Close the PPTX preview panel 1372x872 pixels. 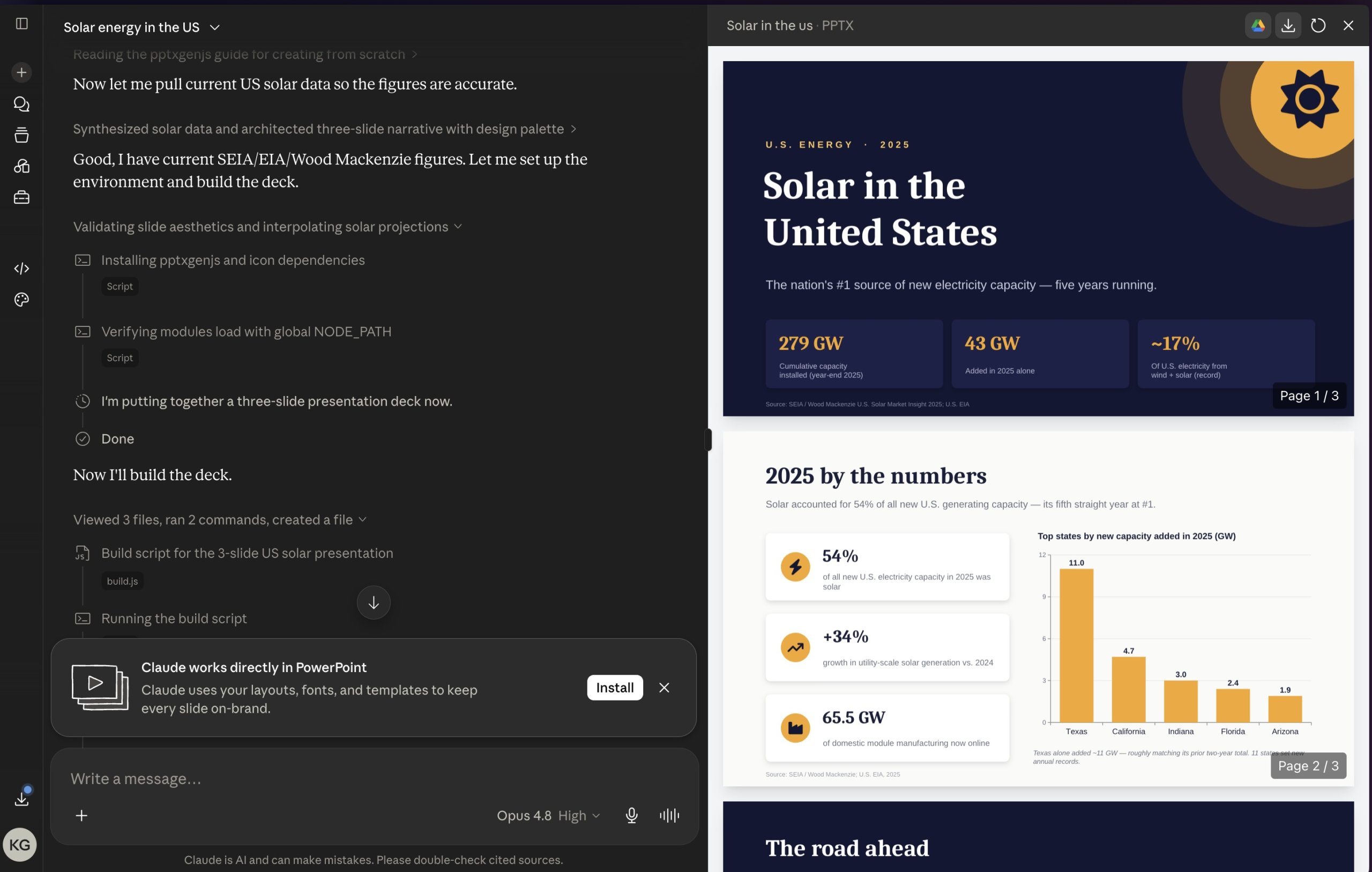click(1348, 26)
